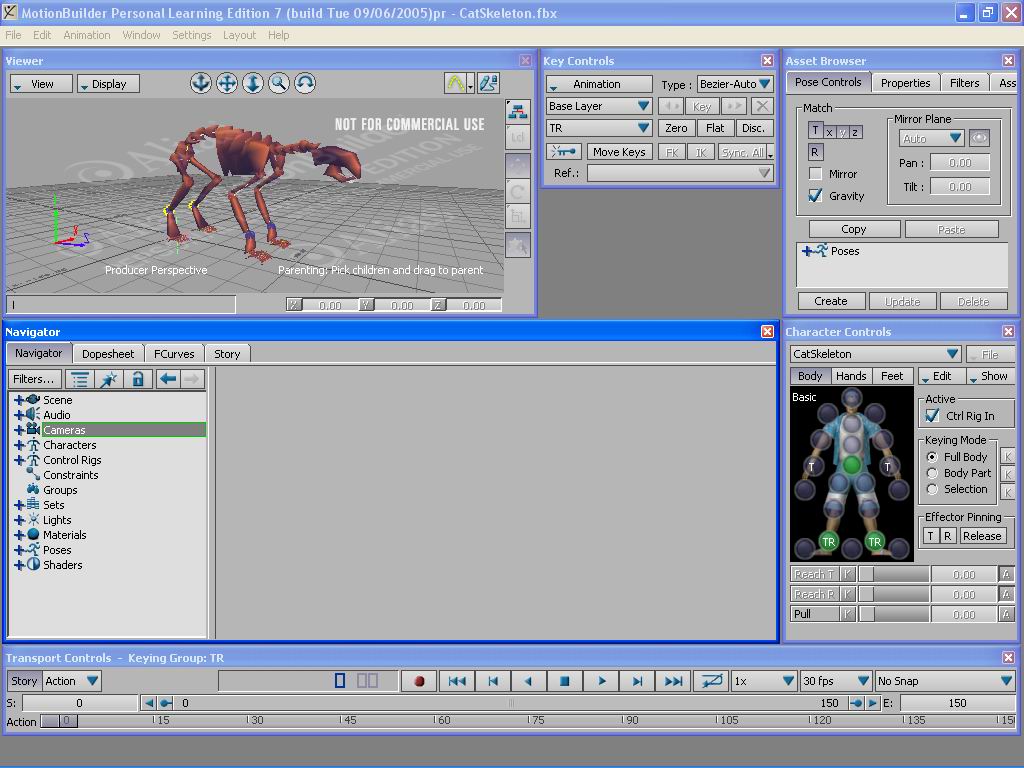Pick the Viewer zoom magnifier tool
This screenshot has height=768, width=1024.
tap(279, 83)
